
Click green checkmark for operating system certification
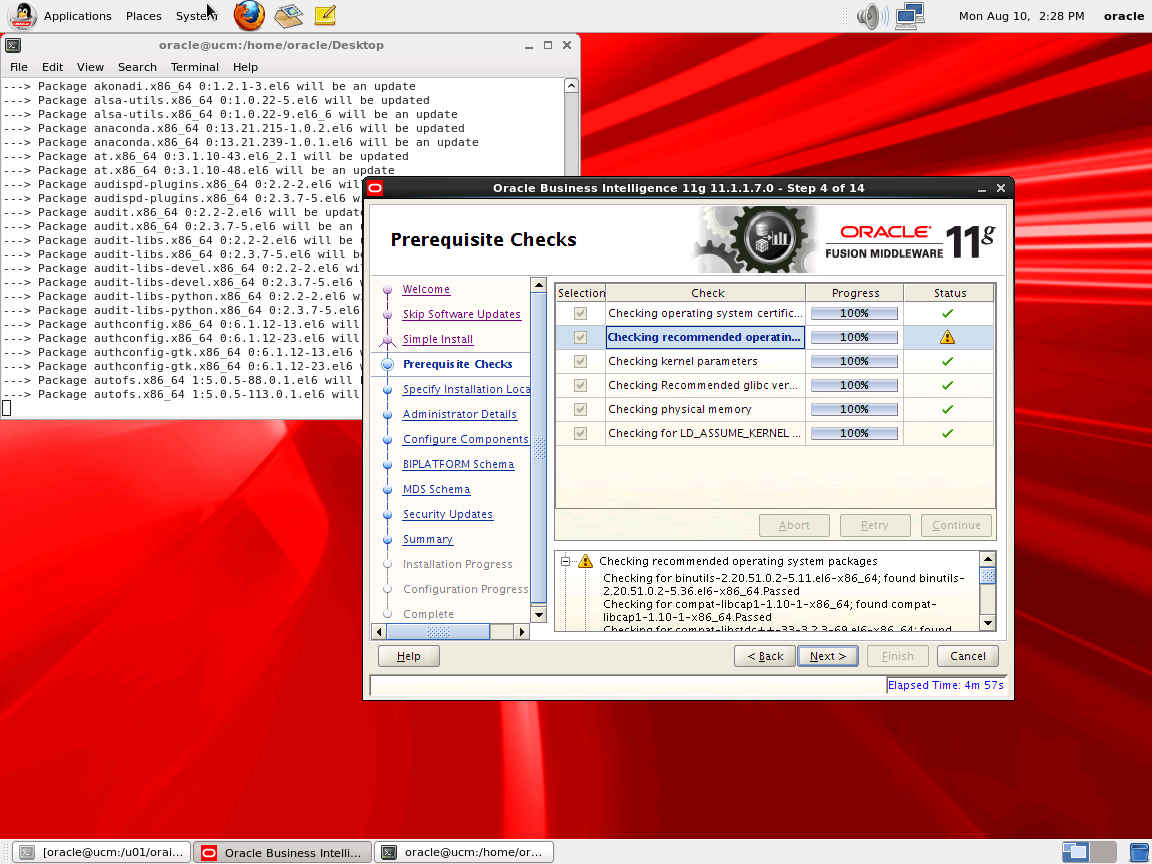tap(947, 314)
